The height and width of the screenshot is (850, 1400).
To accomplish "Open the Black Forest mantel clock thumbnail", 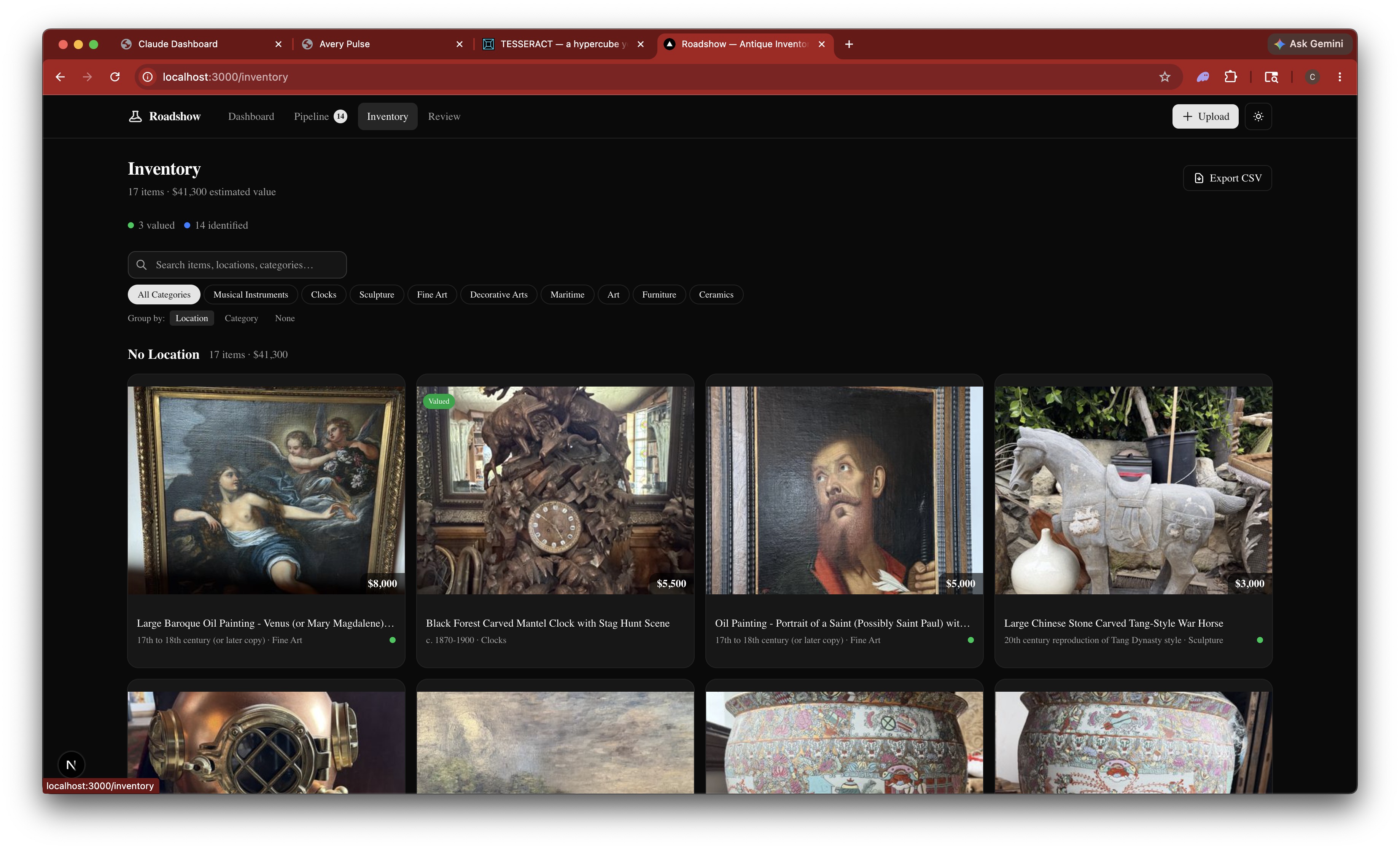I will 555,490.
